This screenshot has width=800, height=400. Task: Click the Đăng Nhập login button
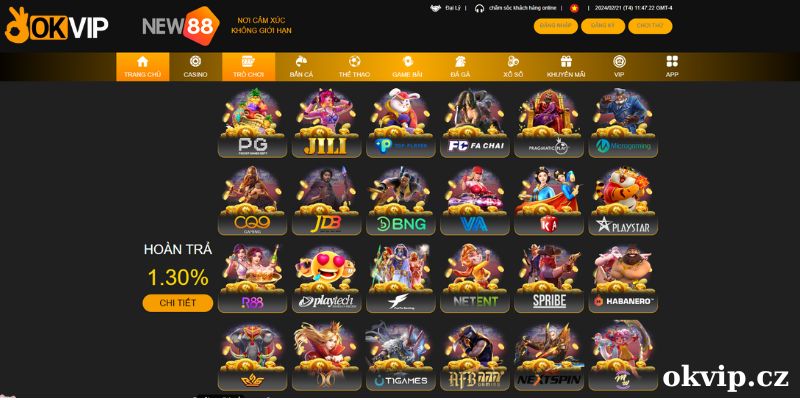556,26
